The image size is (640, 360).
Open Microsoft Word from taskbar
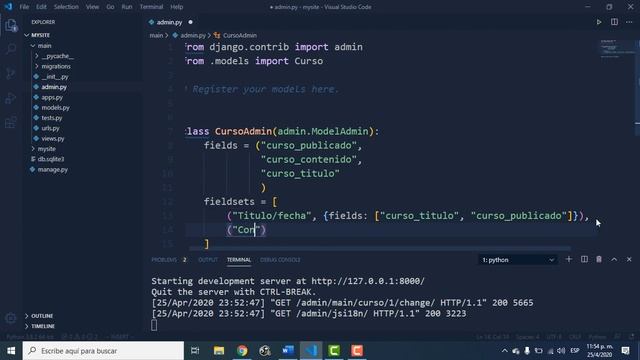pyautogui.click(x=288, y=351)
